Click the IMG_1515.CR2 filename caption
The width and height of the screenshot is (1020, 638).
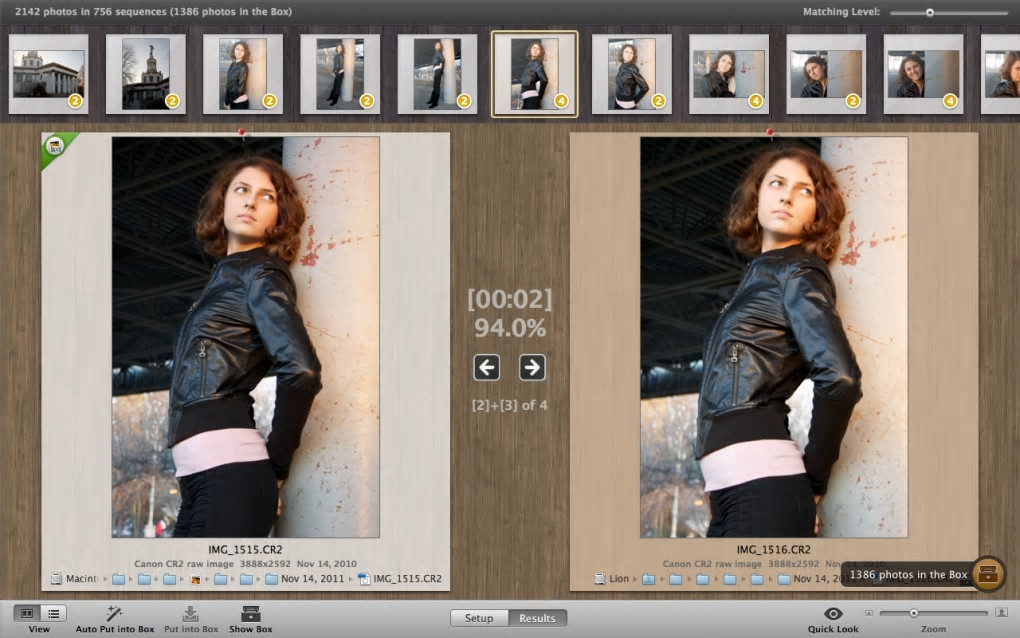pyautogui.click(x=245, y=550)
